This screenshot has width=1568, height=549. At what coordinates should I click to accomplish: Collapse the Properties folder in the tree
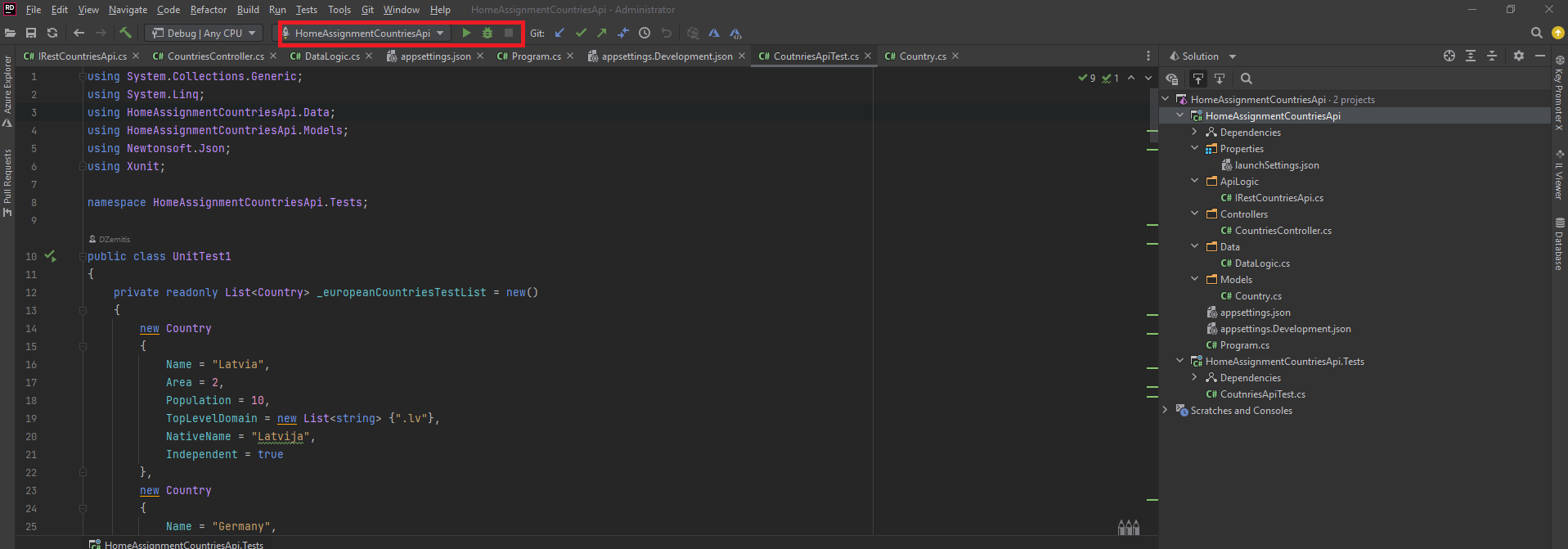click(x=1195, y=148)
